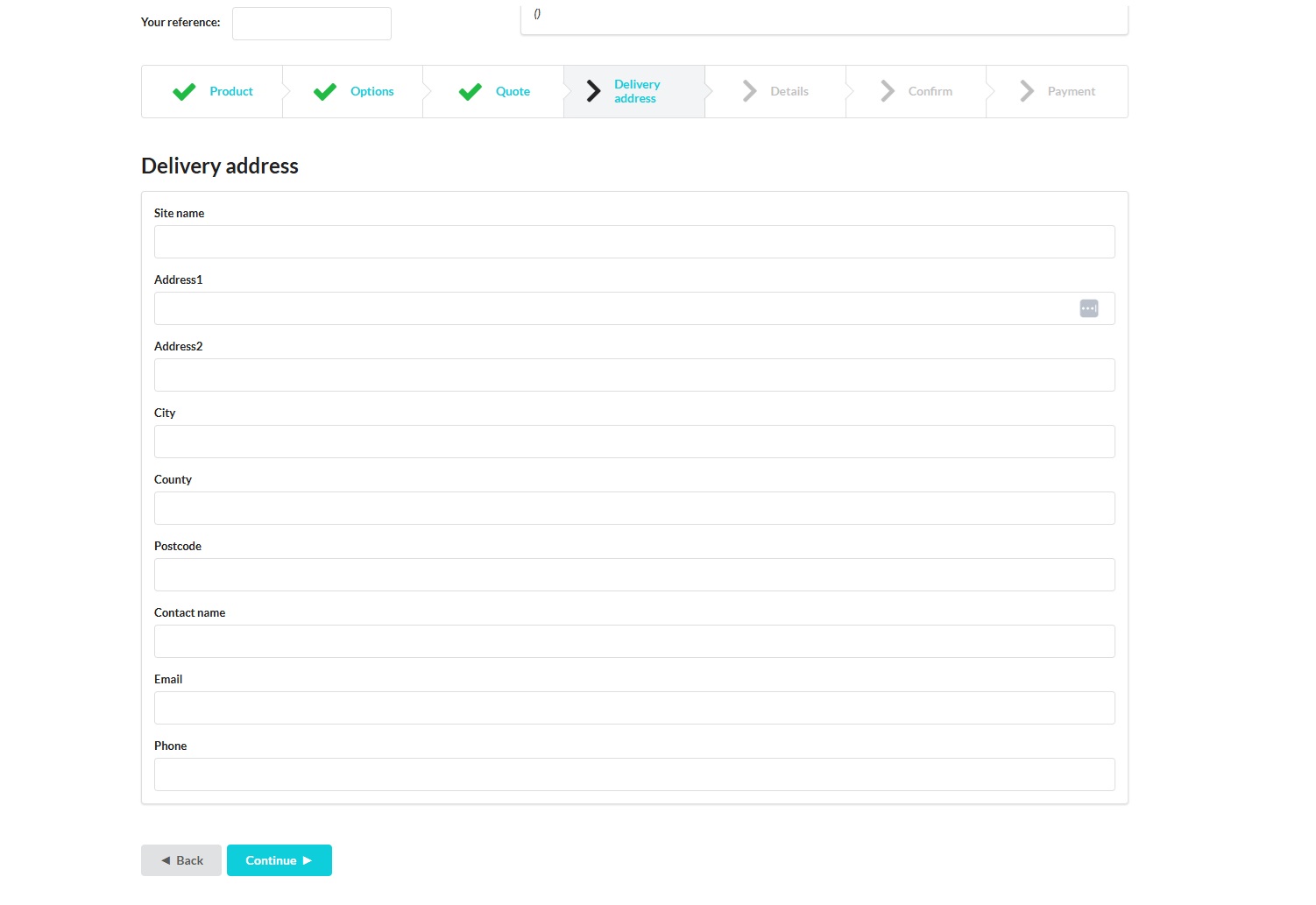Click the green checkmark beside Quote
This screenshot has width=1316, height=905.
click(471, 91)
